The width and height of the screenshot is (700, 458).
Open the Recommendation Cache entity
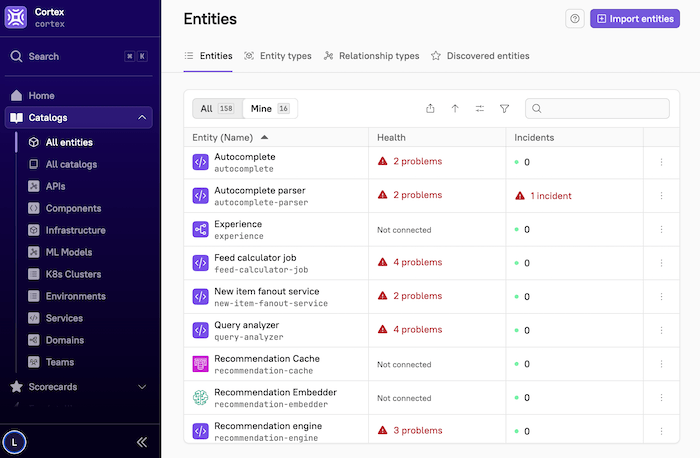point(267,358)
